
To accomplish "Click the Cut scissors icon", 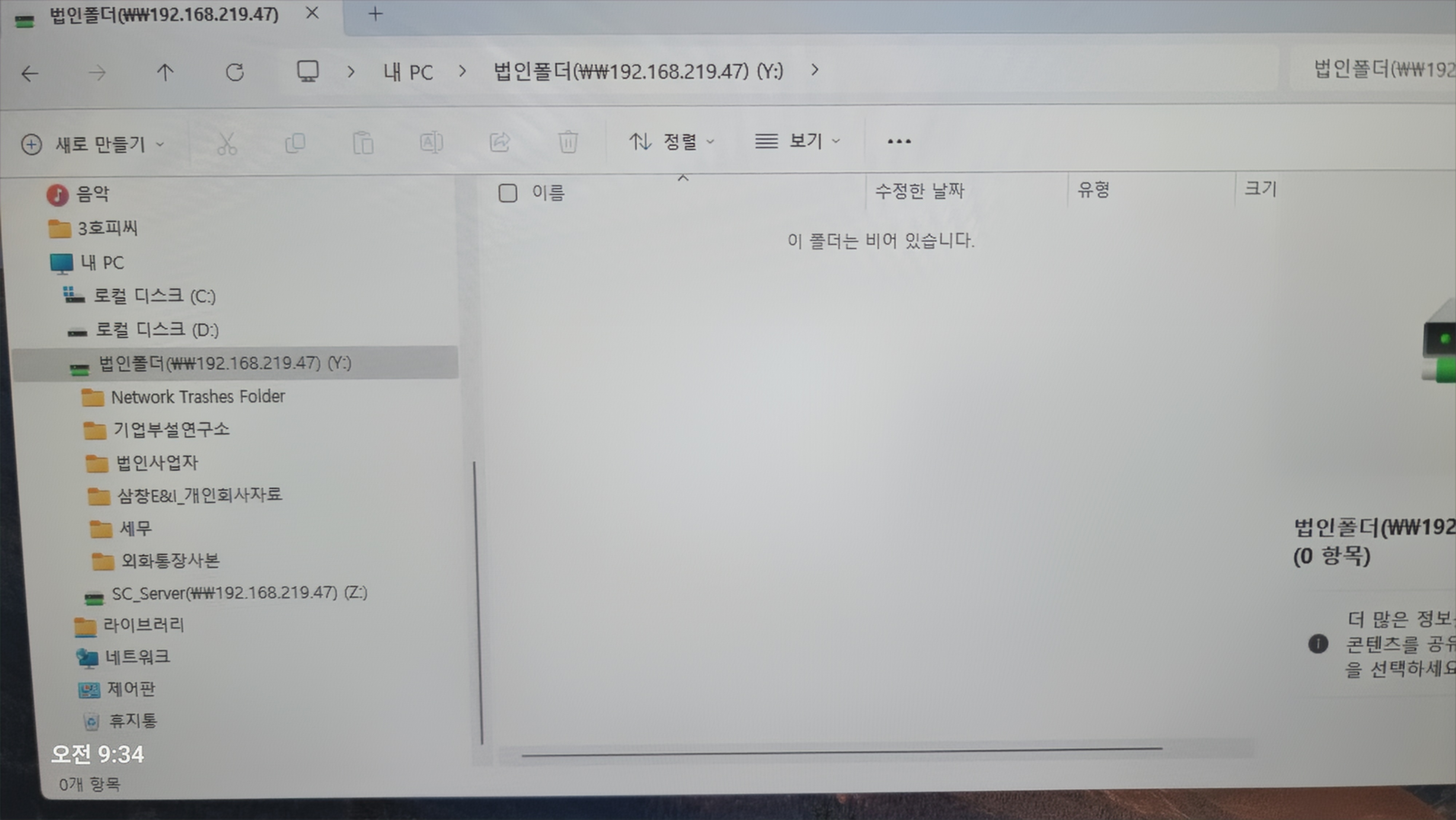I will 227,143.
